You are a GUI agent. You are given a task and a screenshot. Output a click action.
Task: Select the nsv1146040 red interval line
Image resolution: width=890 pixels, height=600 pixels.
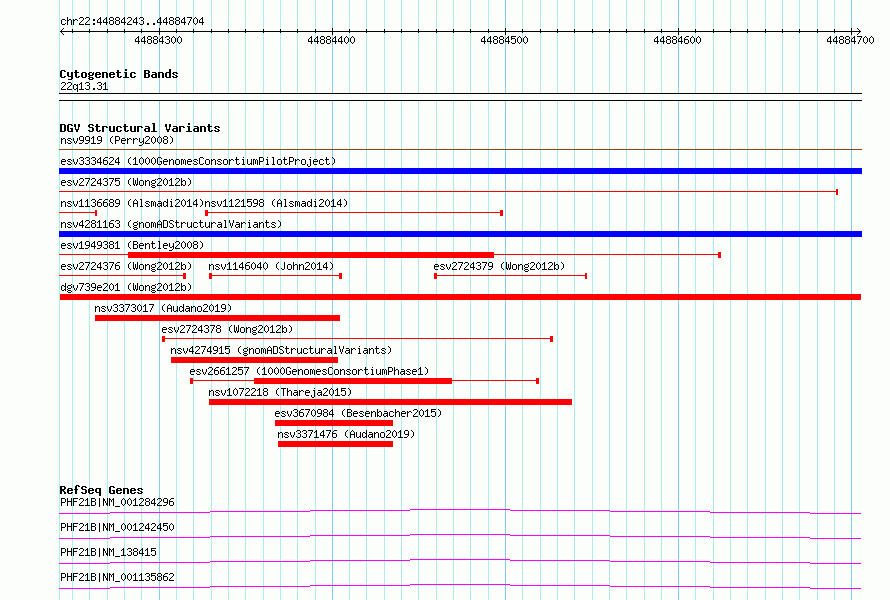276,276
